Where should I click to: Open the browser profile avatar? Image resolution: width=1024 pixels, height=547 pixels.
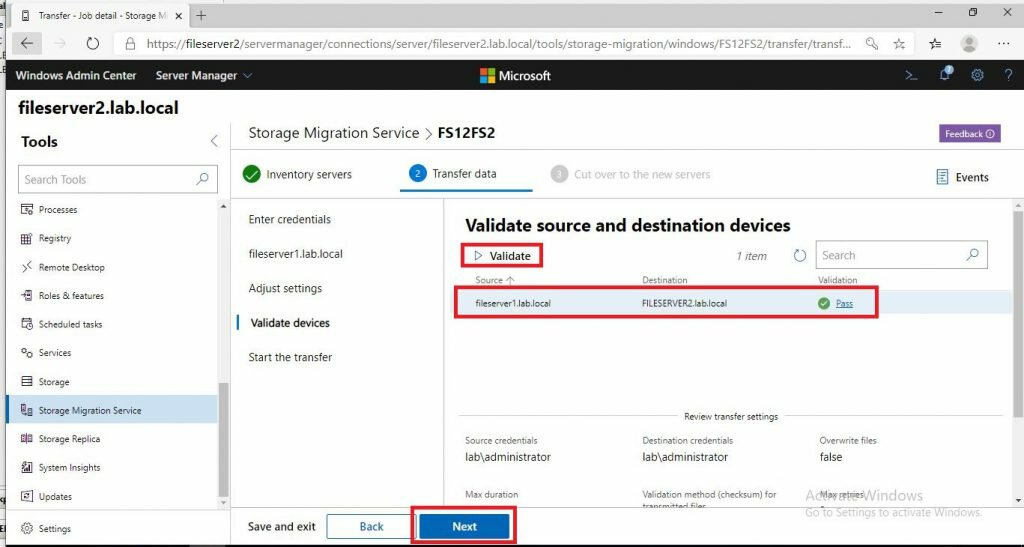969,44
